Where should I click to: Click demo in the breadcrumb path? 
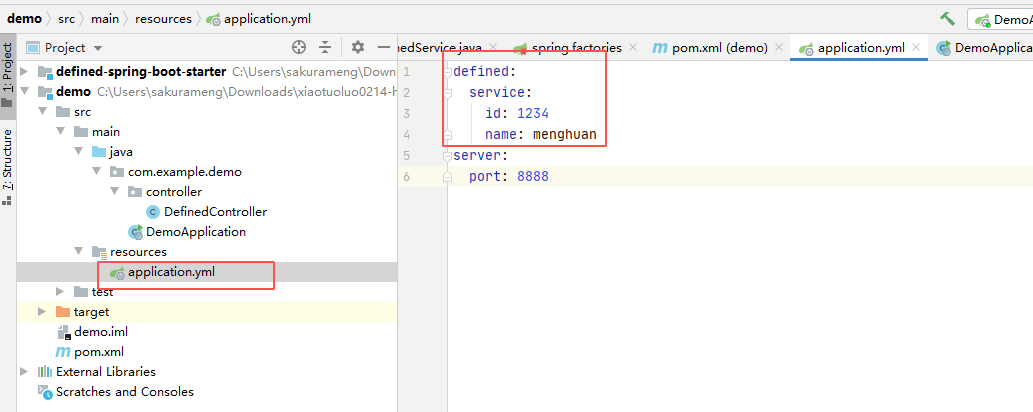(24, 18)
